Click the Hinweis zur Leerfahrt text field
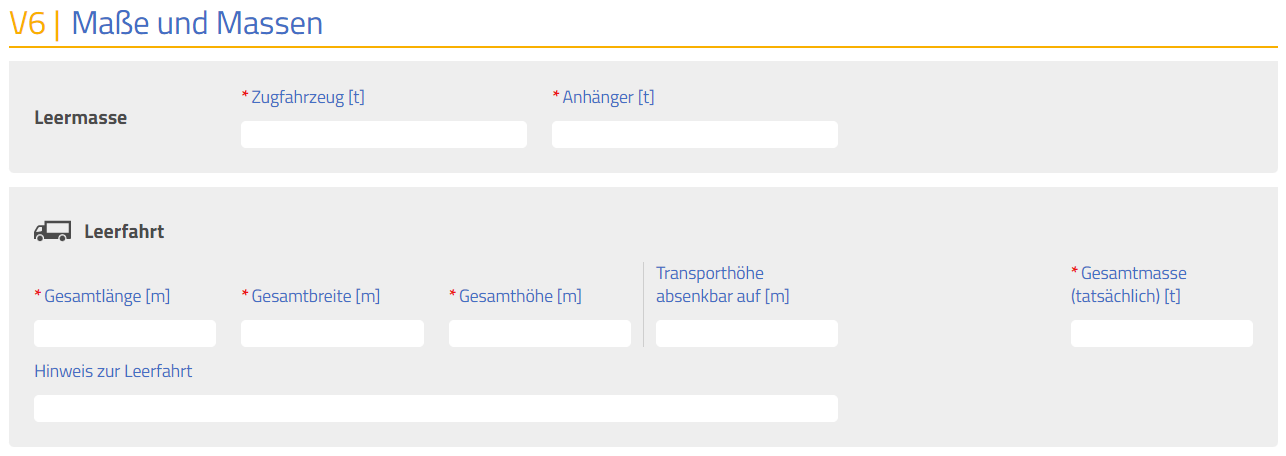1286x456 pixels. (436, 409)
